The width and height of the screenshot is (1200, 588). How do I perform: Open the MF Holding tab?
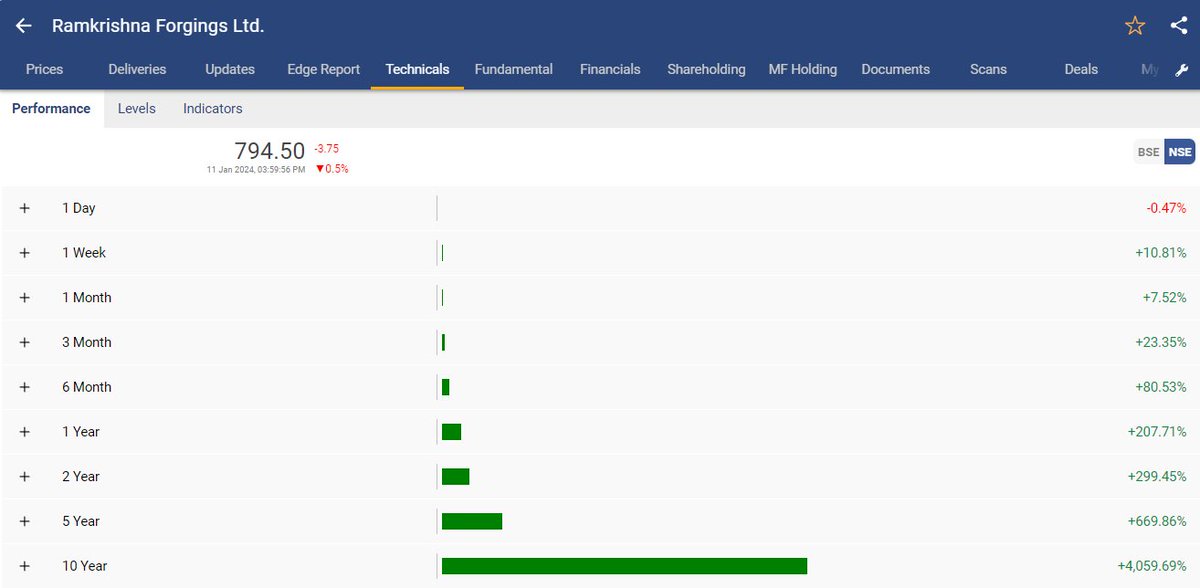(x=802, y=69)
